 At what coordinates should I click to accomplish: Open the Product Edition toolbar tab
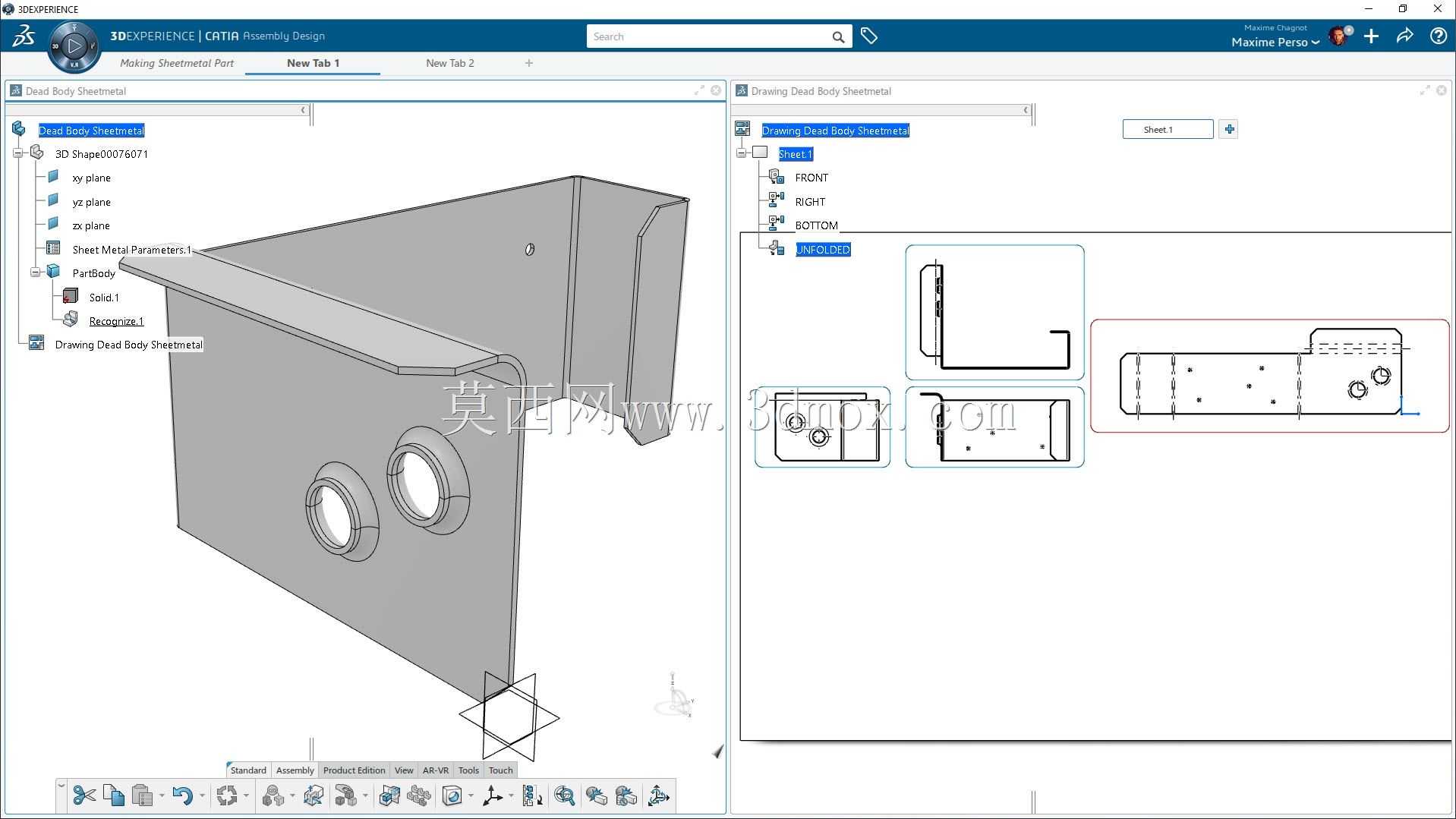tap(355, 770)
